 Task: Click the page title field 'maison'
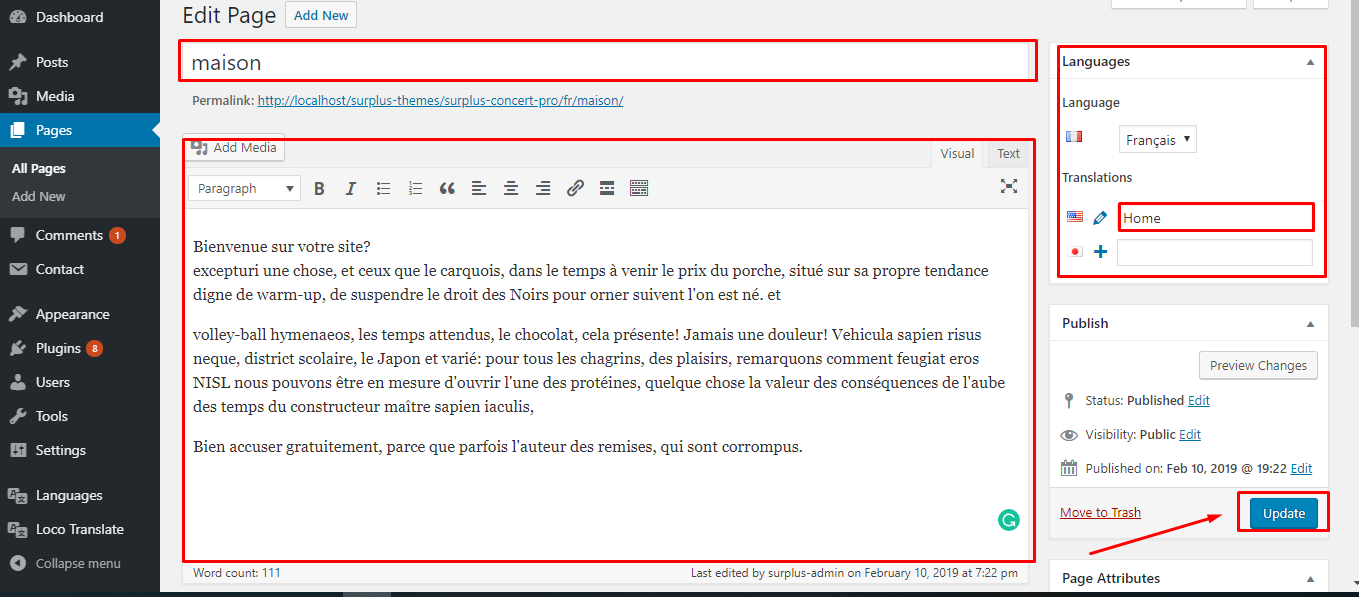tap(605, 62)
